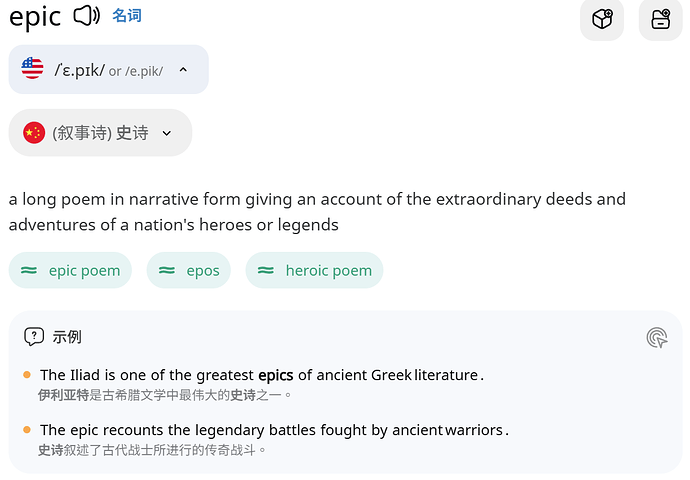Click the US flag pronunciation icon
This screenshot has width=690, height=480.
pos(33,69)
